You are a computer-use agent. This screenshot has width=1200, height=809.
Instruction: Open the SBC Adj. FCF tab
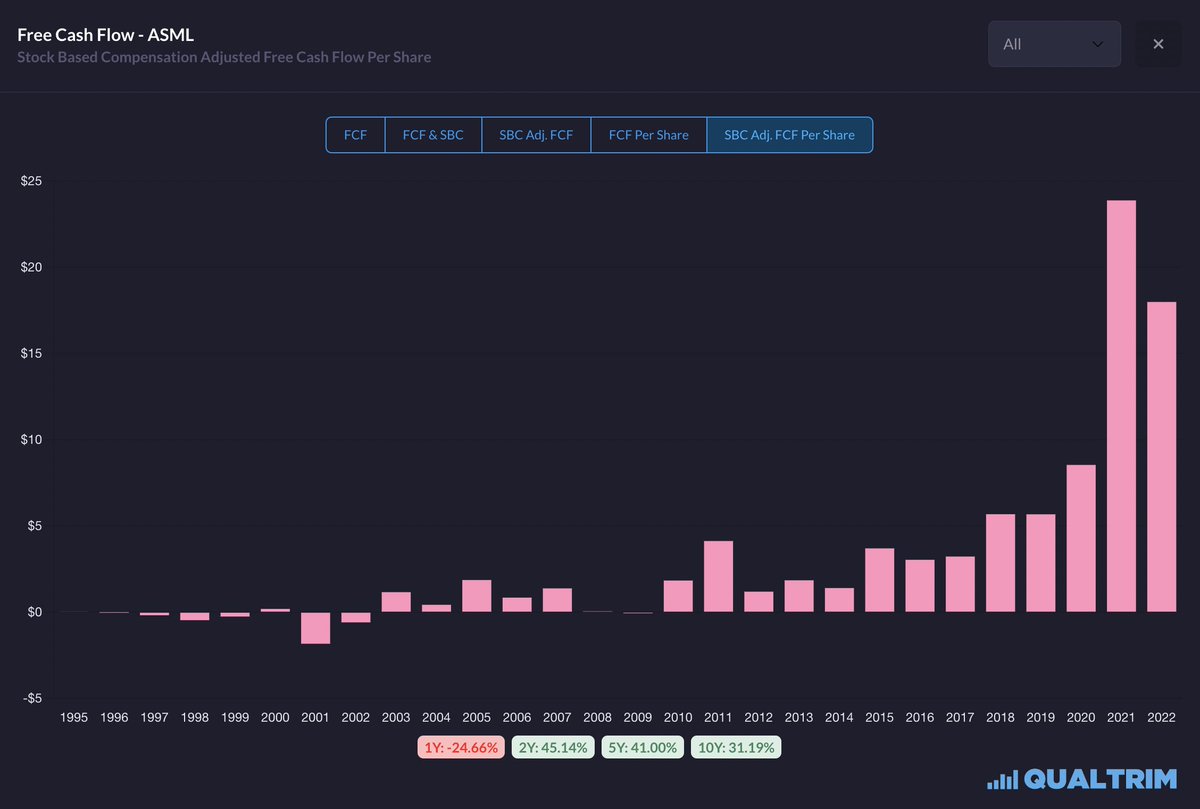point(536,135)
